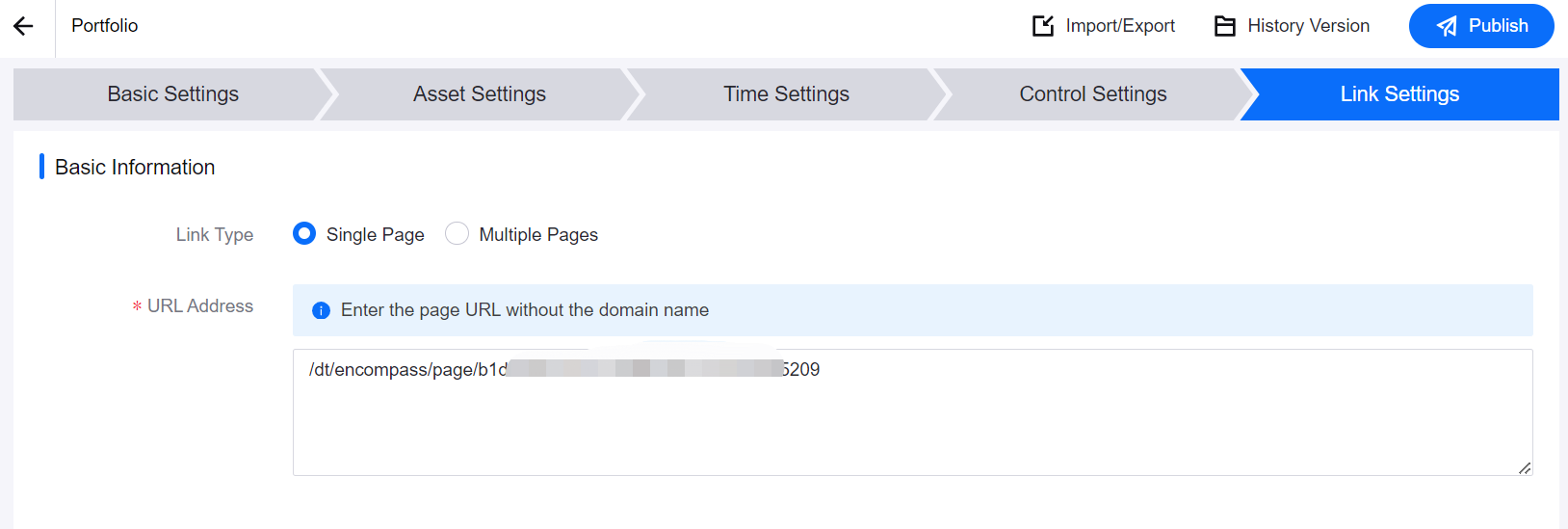
Task: Click the Import/Export text label
Action: click(1120, 26)
